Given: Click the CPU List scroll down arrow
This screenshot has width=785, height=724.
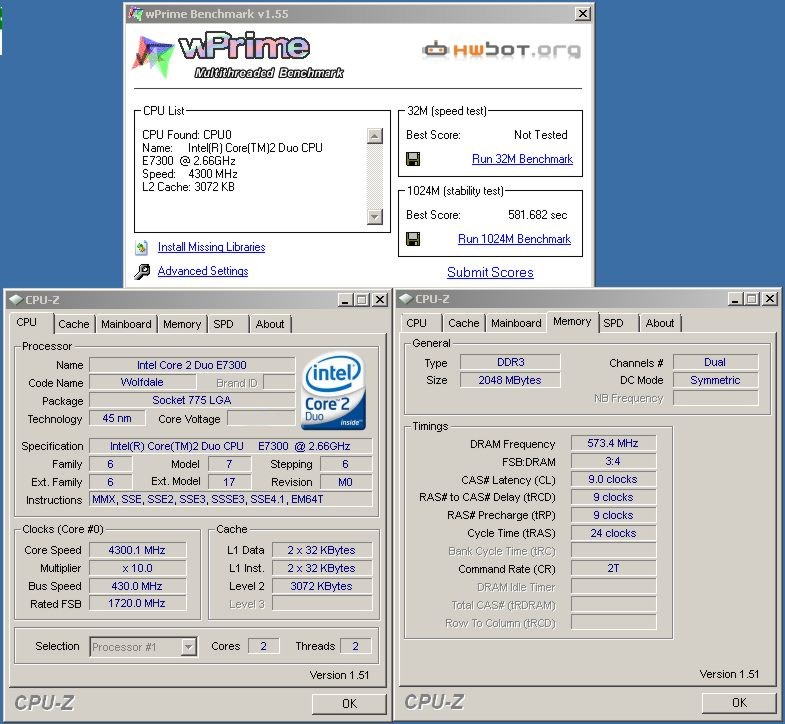Looking at the screenshot, I should (374, 216).
